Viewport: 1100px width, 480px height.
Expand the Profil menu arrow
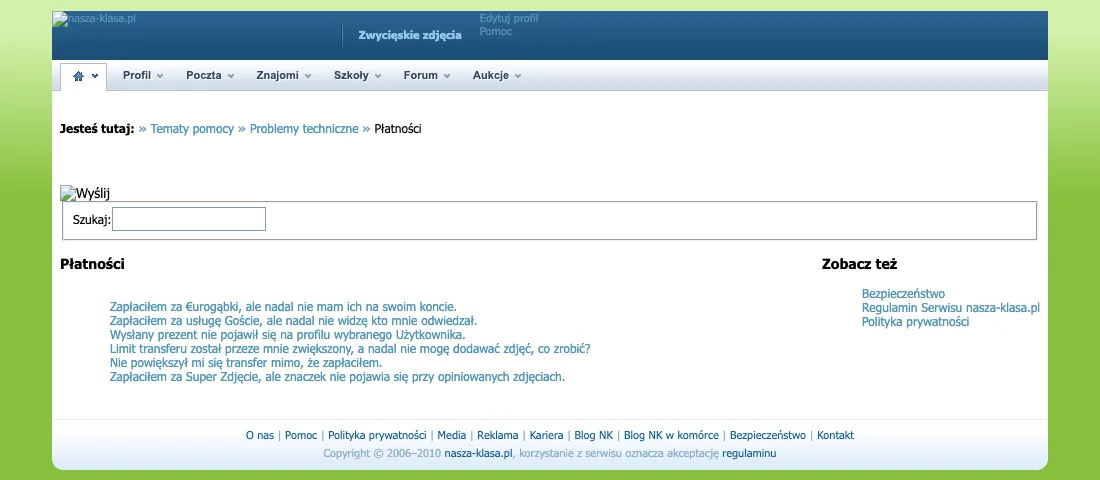click(160, 76)
